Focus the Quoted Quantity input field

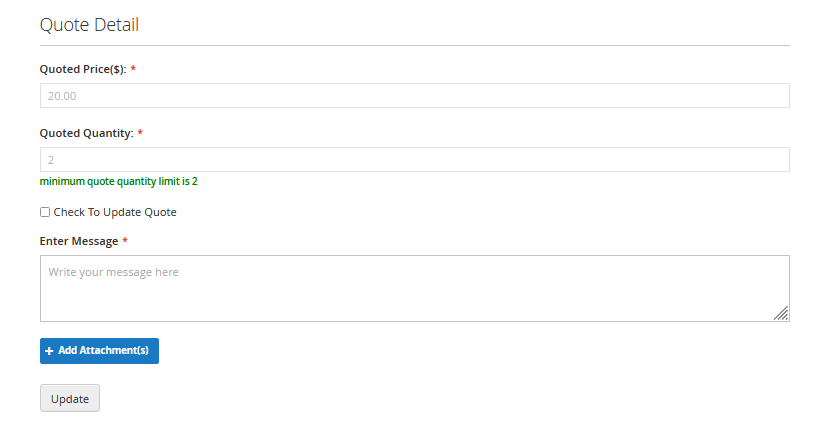[414, 160]
